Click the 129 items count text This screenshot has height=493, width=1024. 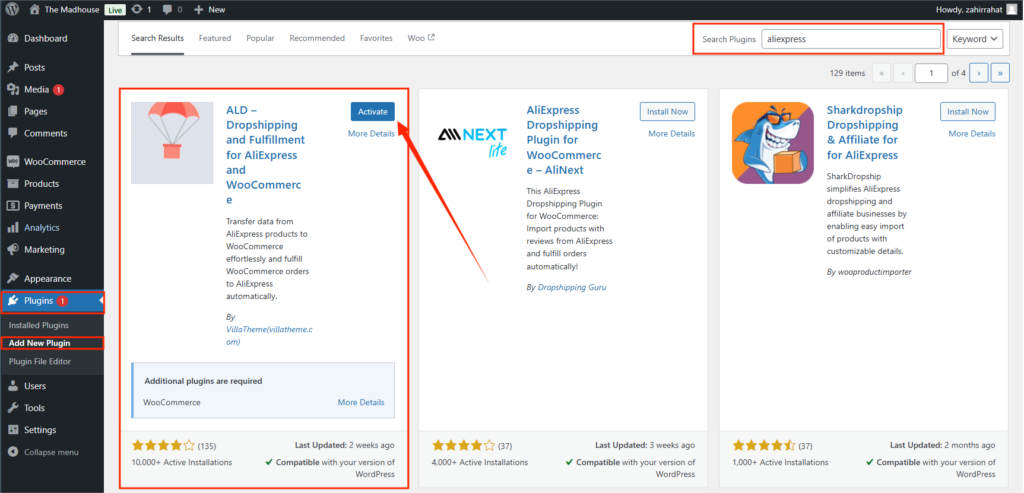pyautogui.click(x=846, y=73)
